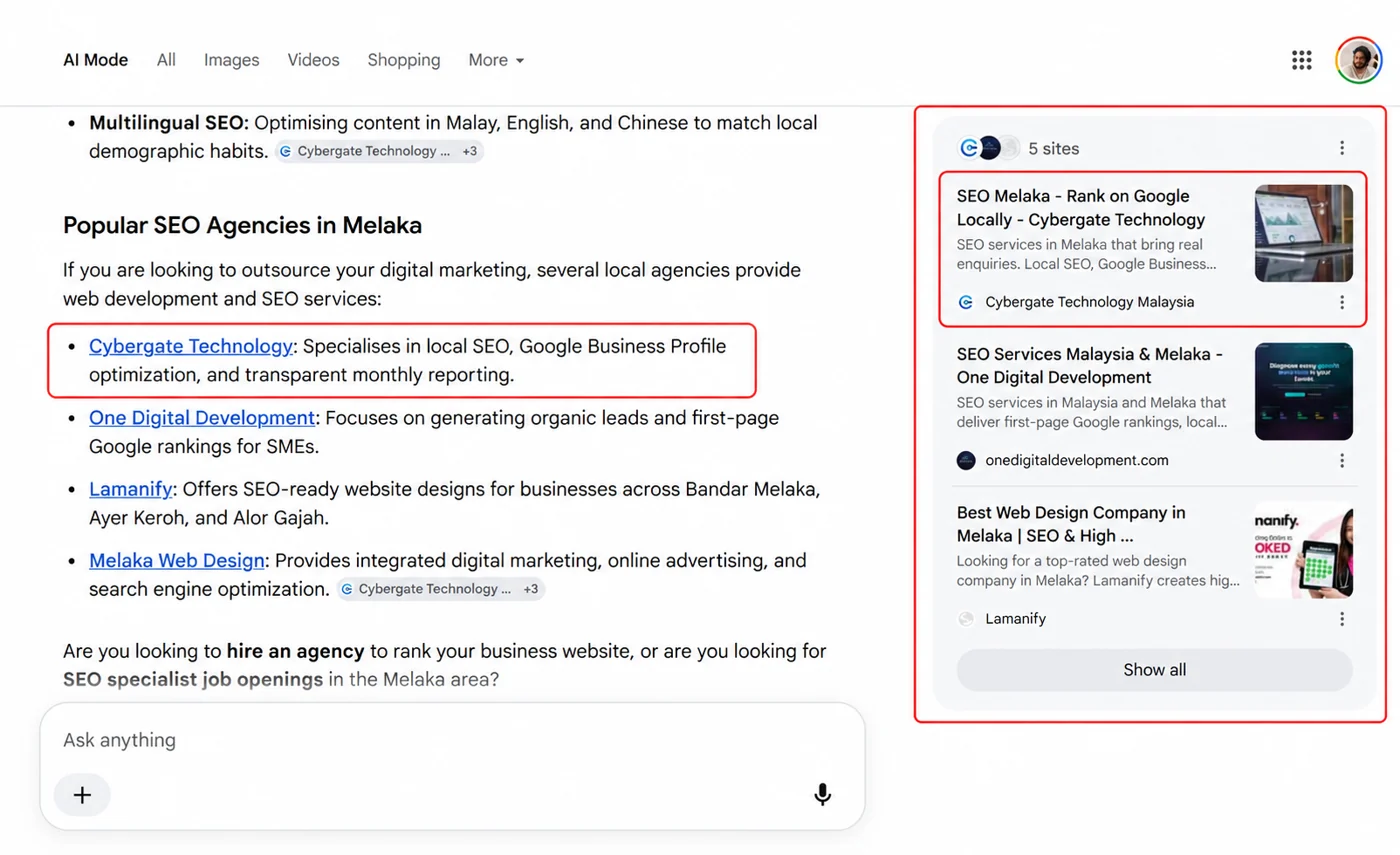Click citation chip after Multilingual SEO text
The image size is (1400, 855).
pos(379,151)
